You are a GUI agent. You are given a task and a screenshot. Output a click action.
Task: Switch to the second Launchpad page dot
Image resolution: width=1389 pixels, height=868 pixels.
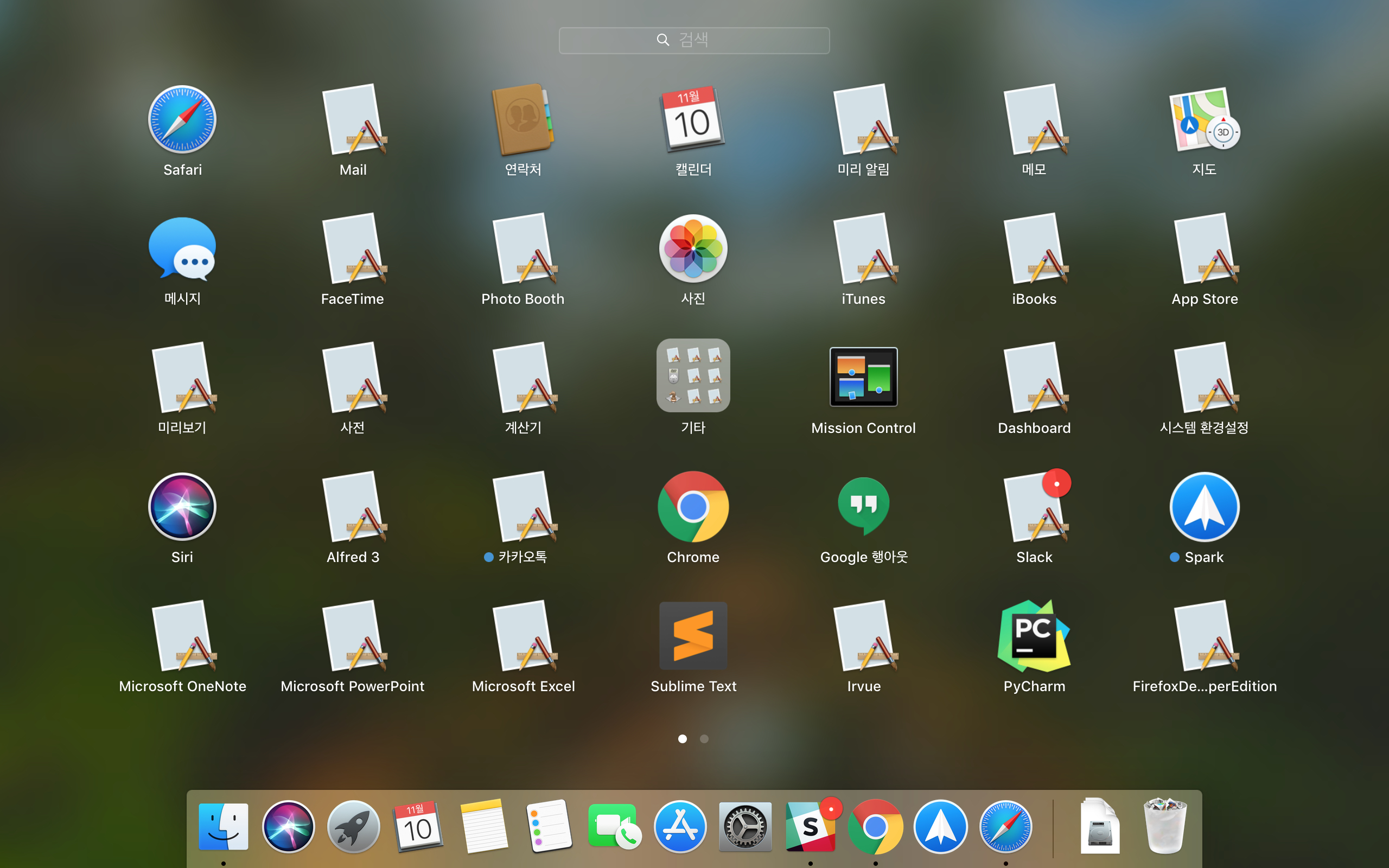(704, 739)
